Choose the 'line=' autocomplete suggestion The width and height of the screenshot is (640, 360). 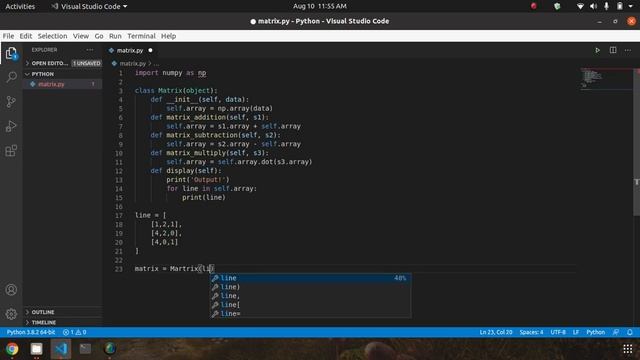[x=310, y=313]
